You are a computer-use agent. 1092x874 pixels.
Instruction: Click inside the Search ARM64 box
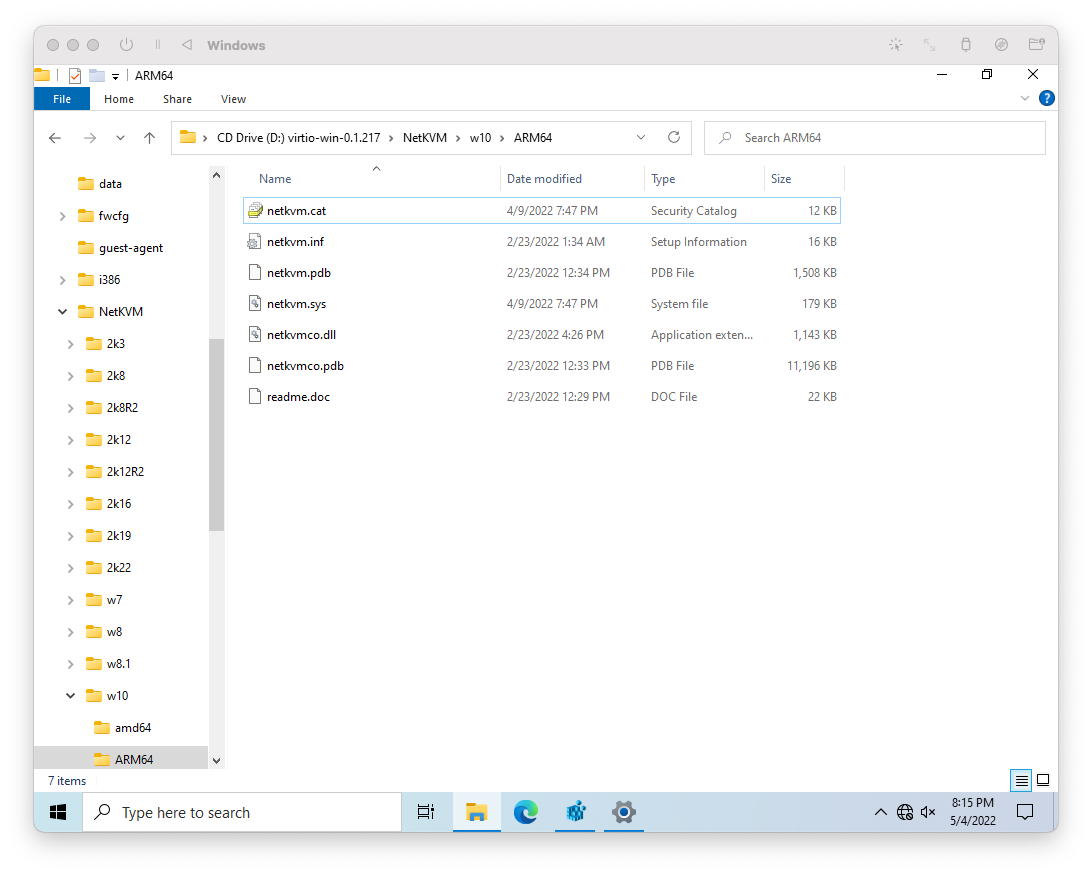(875, 137)
